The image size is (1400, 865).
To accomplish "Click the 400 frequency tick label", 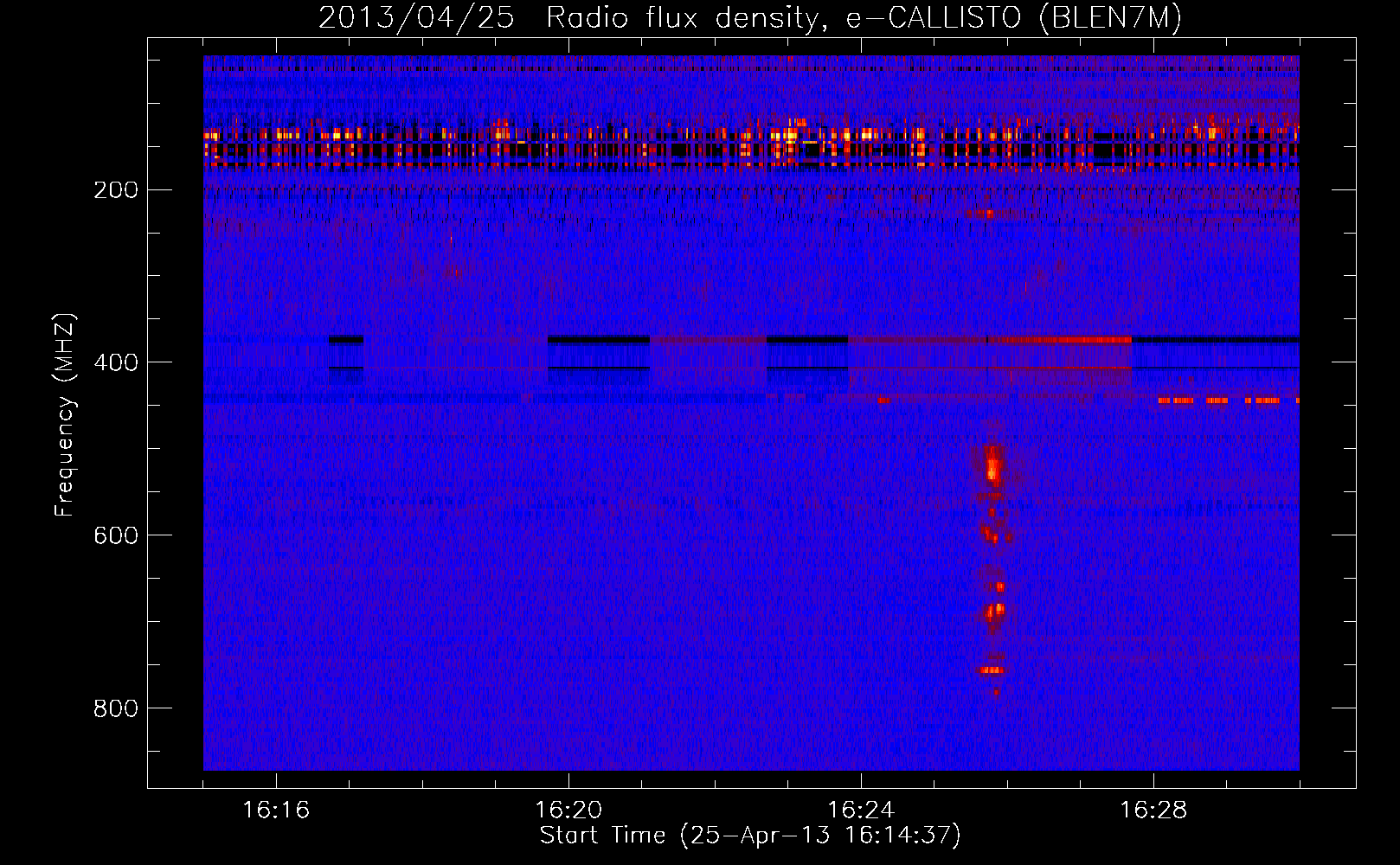I will (115, 362).
